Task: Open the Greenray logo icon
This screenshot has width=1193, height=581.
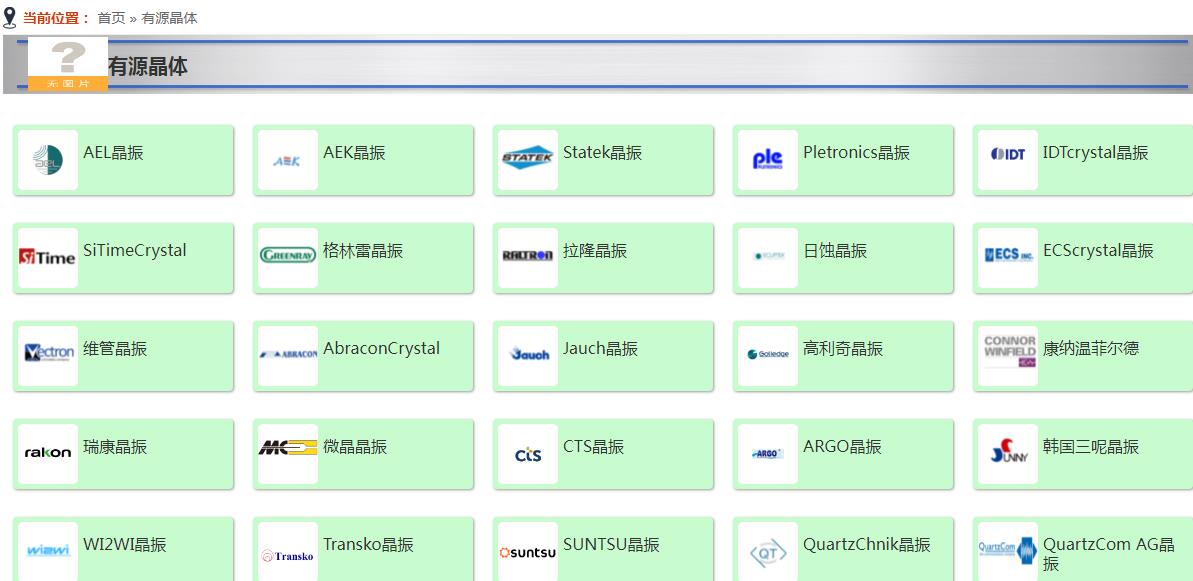Action: point(288,258)
